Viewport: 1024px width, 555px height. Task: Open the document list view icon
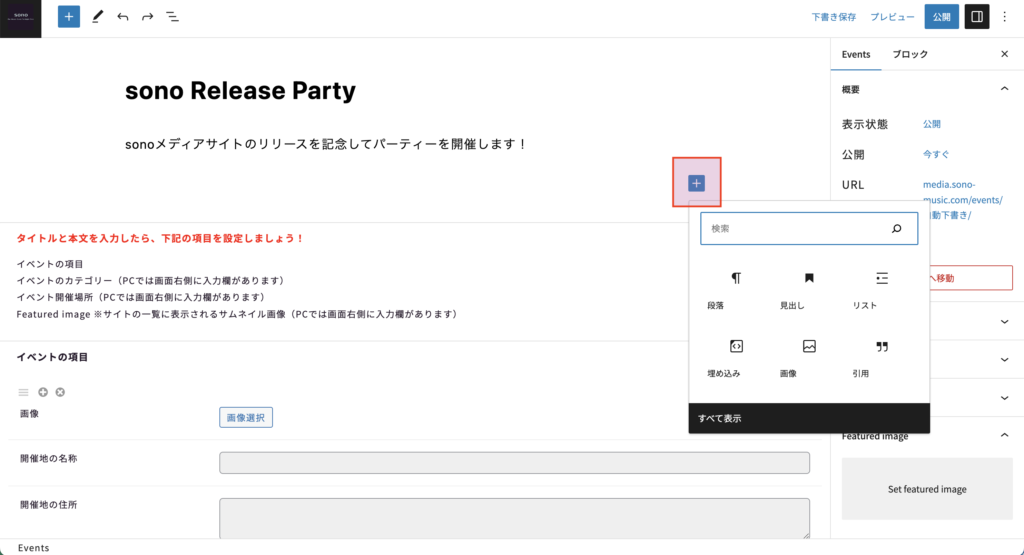point(173,17)
